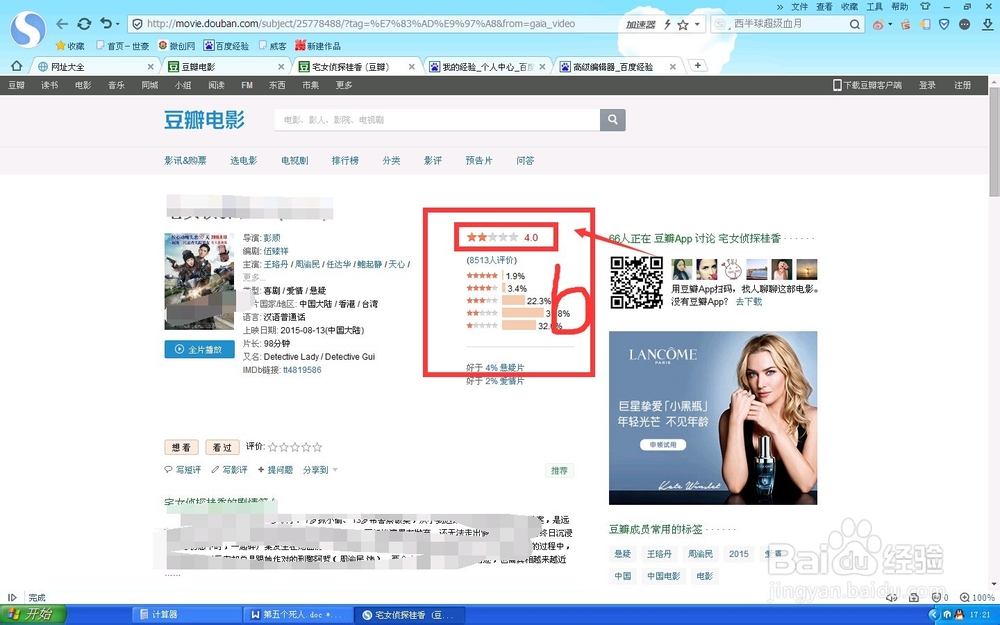This screenshot has width=1000, height=625.
Task: Toggle the 看过 status button
Action: tap(222, 447)
